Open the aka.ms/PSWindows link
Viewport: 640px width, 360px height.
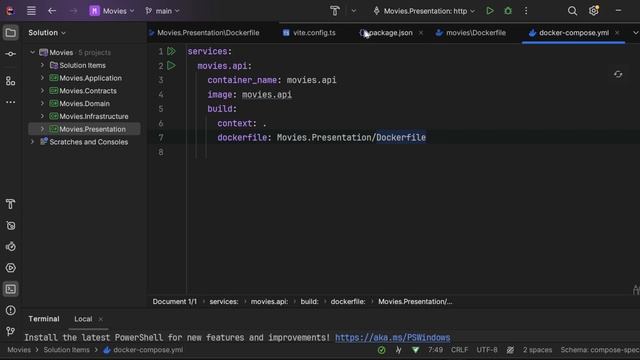click(393, 338)
